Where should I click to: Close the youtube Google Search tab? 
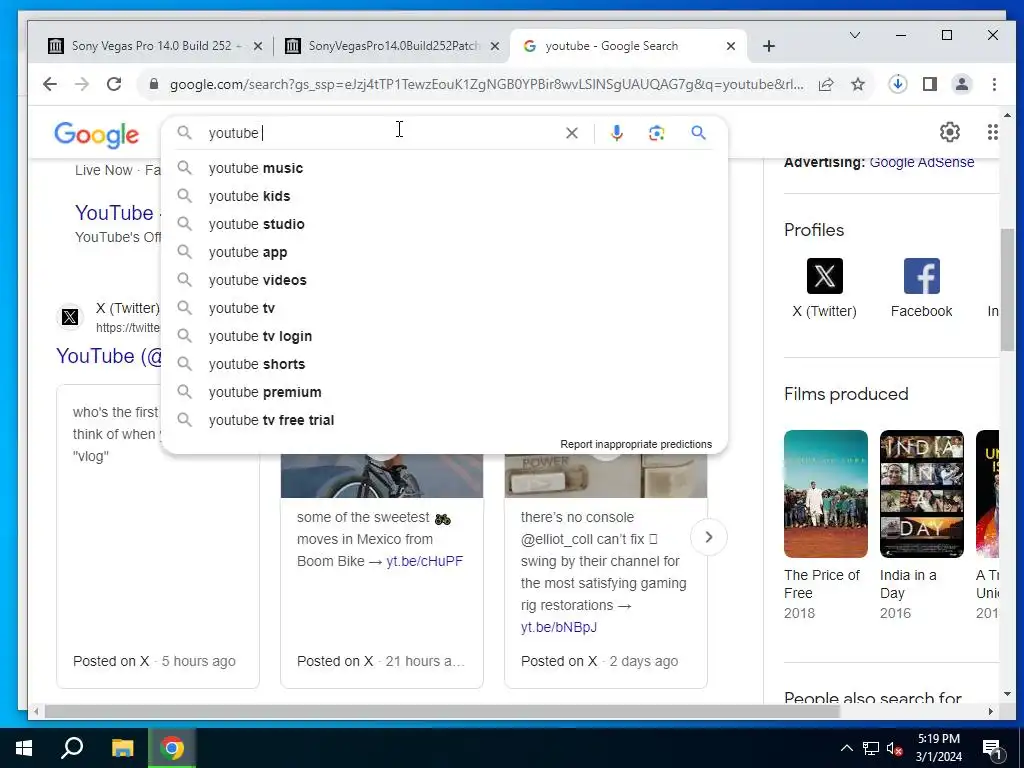[731, 46]
